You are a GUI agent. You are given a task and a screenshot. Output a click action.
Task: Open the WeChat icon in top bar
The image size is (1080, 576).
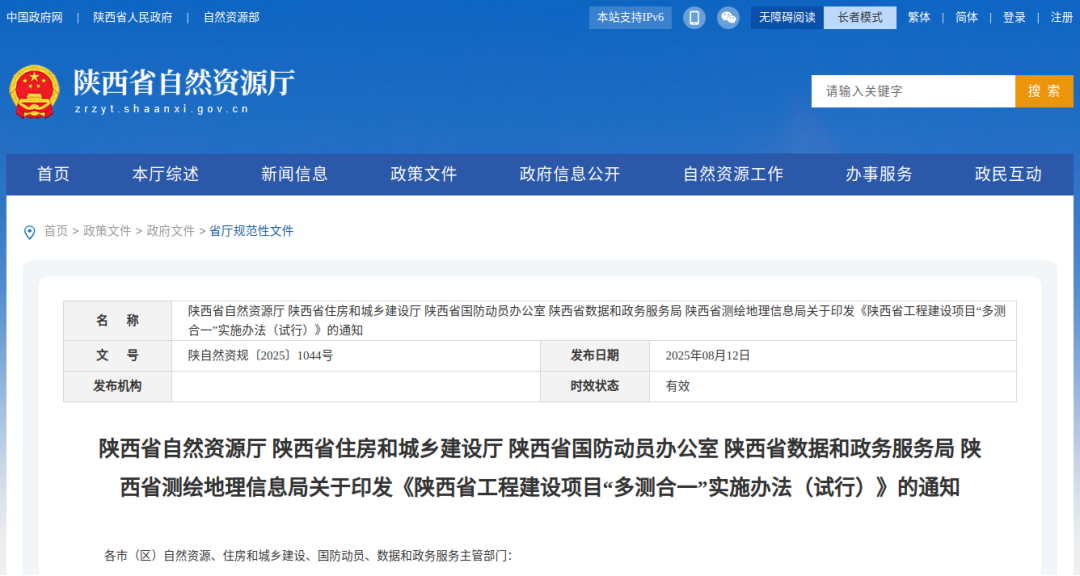click(728, 17)
